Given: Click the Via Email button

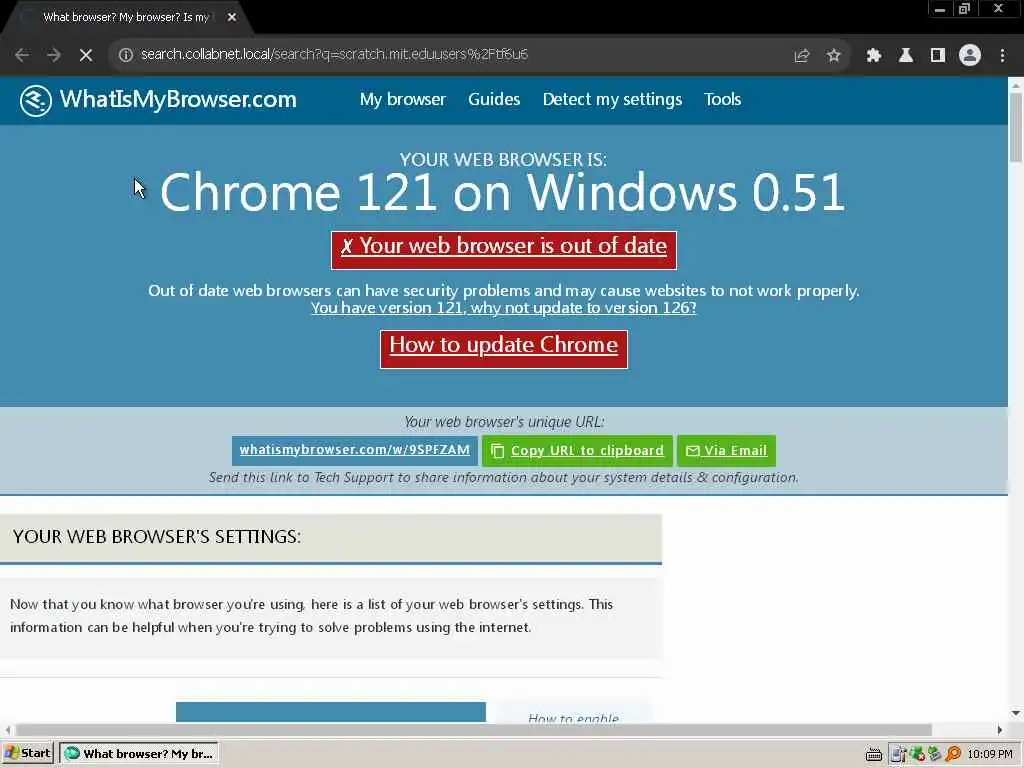Looking at the screenshot, I should point(726,451).
